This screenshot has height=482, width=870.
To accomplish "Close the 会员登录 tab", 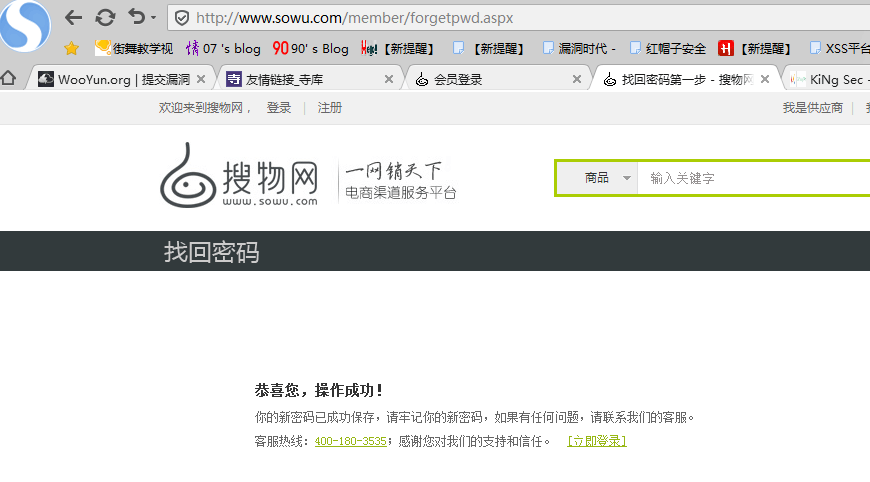I will [577, 79].
